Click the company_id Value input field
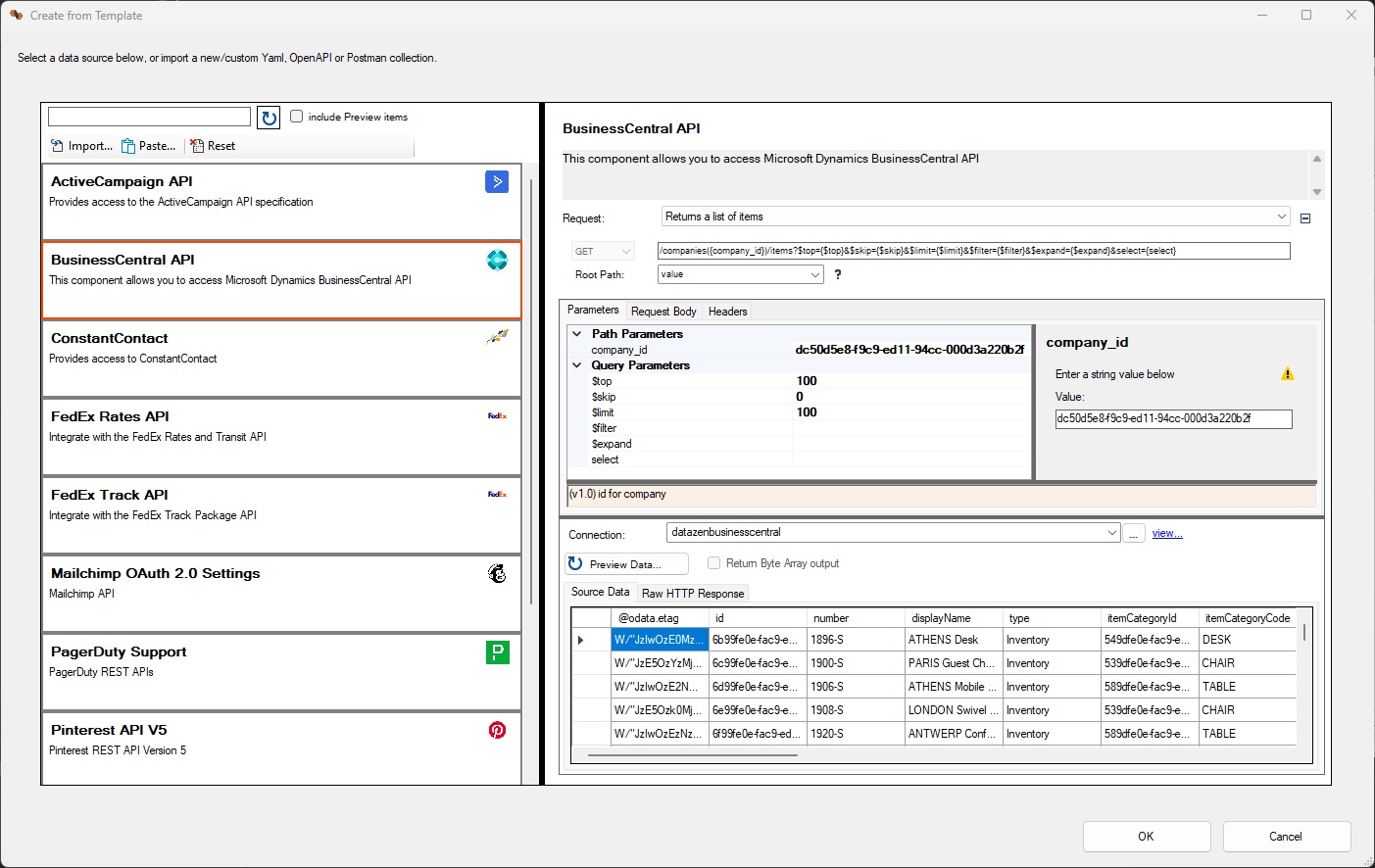This screenshot has height=868, width=1375. [1173, 419]
